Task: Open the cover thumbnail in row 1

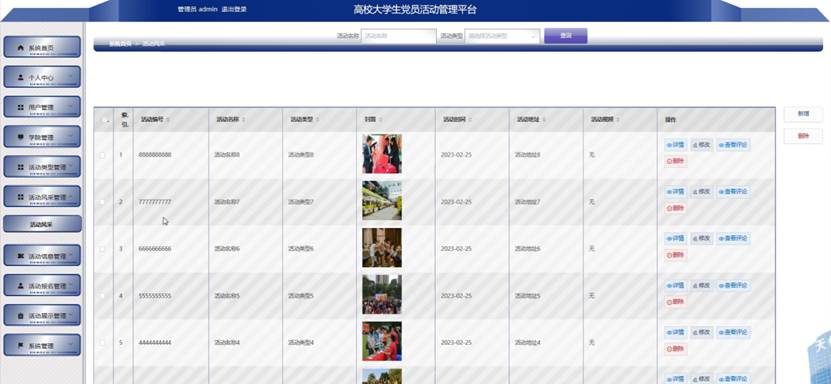Action: (x=382, y=154)
